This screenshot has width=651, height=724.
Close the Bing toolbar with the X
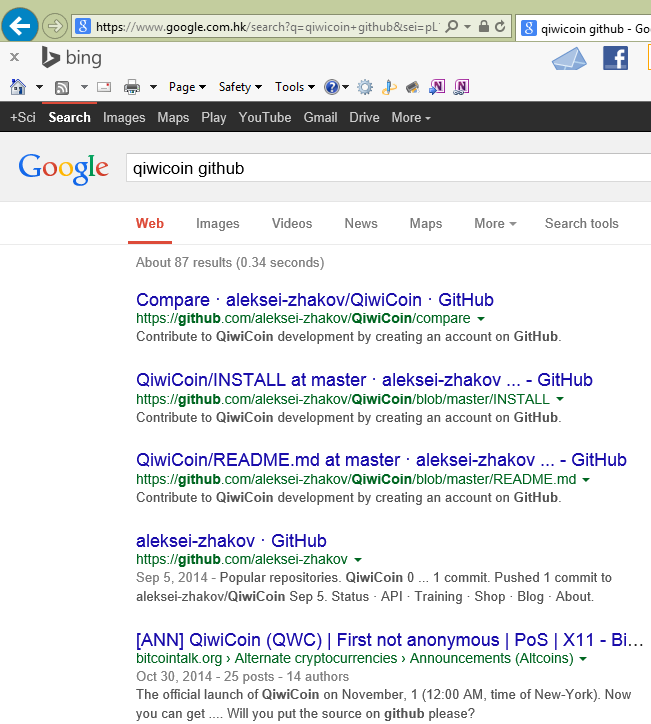pos(14,57)
